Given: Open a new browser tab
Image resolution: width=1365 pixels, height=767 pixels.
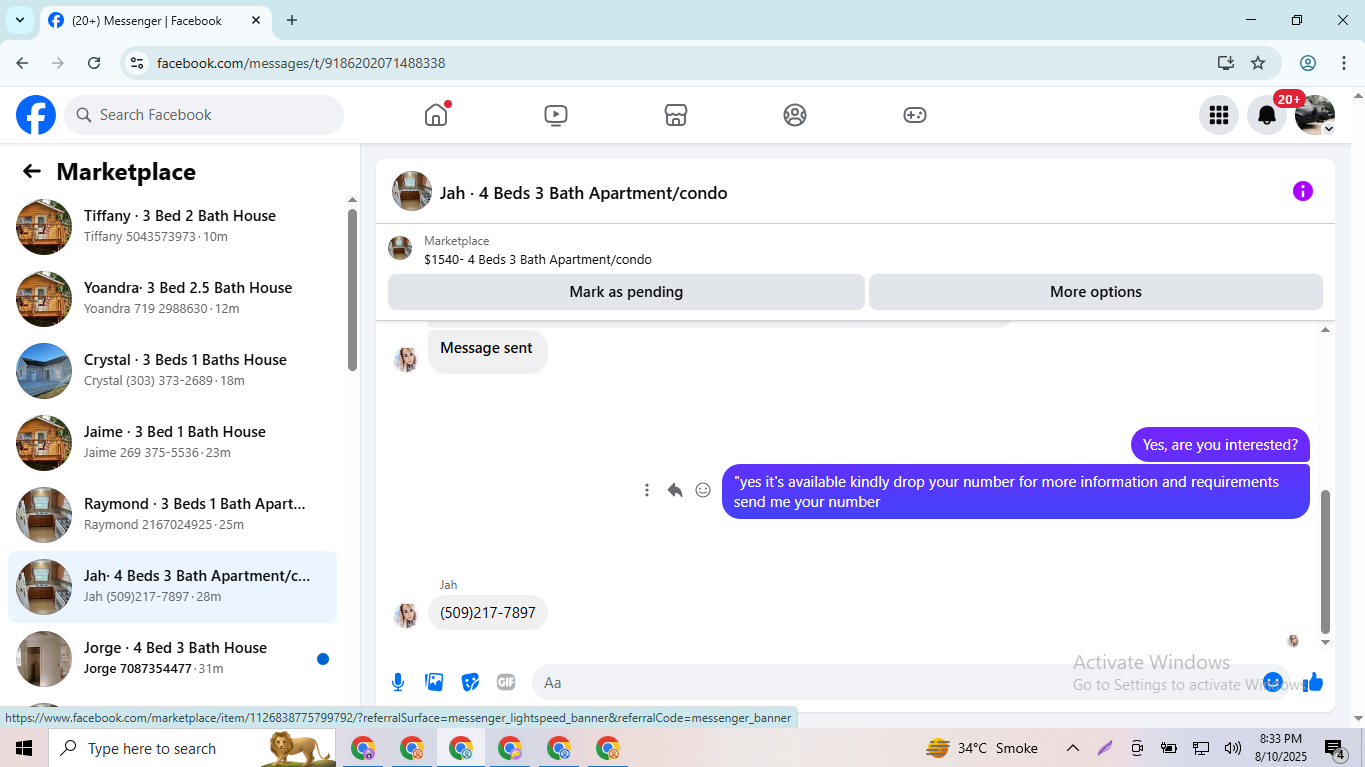Looking at the screenshot, I should click(x=292, y=20).
